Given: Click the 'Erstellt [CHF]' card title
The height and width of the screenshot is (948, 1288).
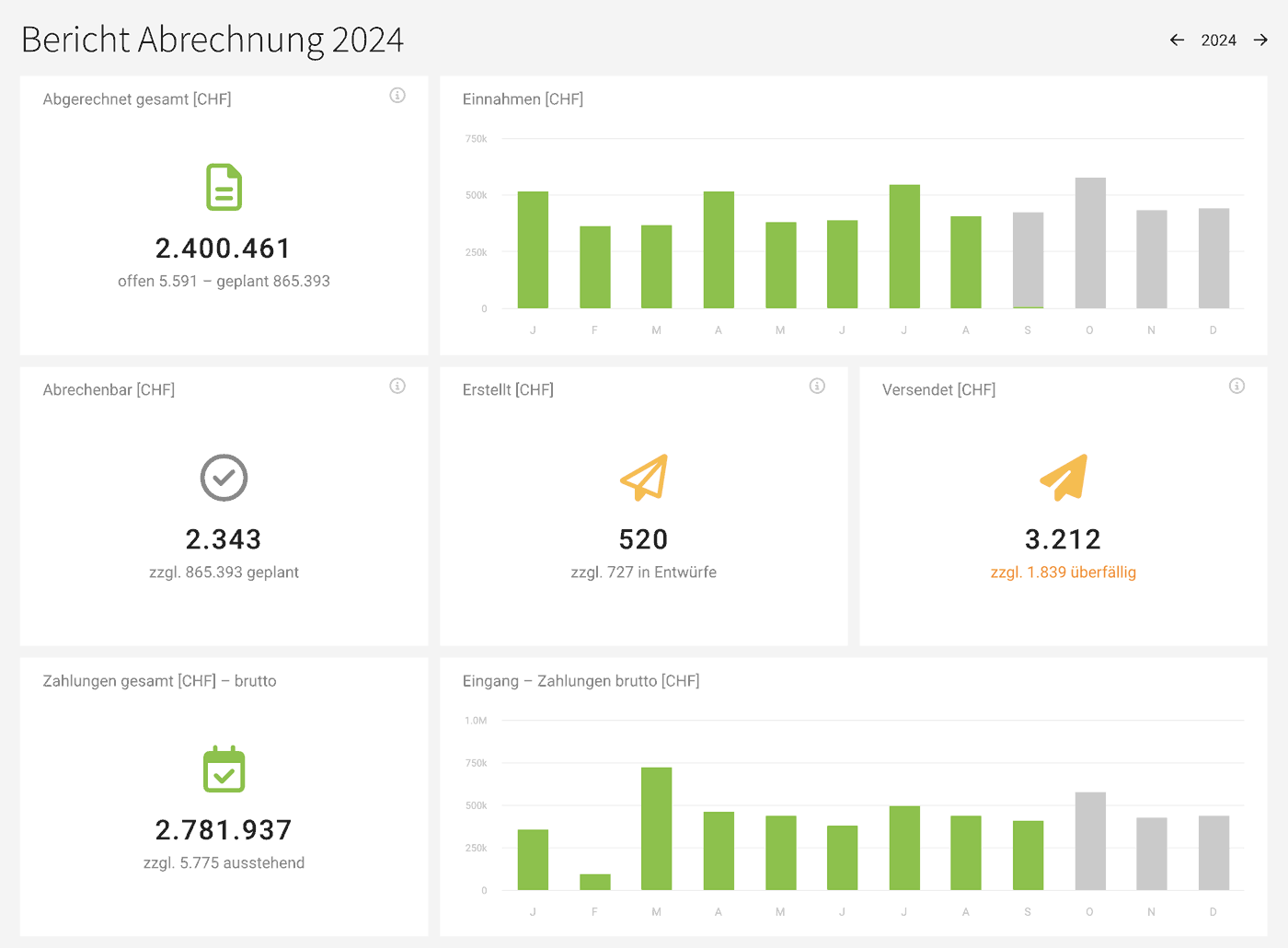Looking at the screenshot, I should tap(508, 390).
